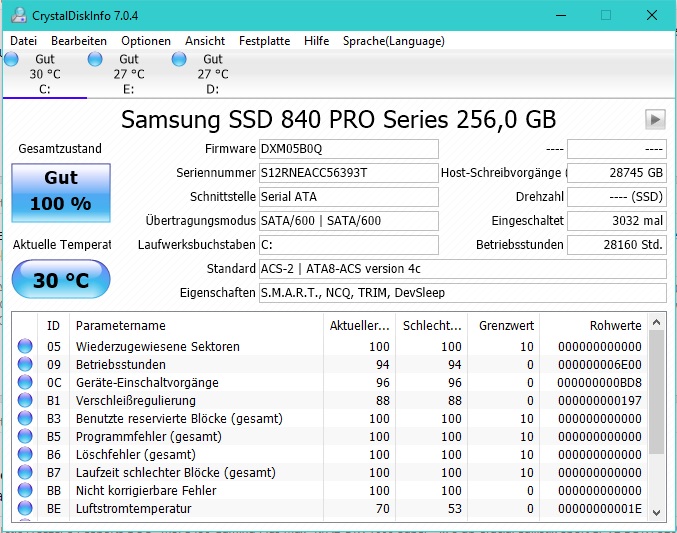677x533 pixels.
Task: Select the D: drive tab
Action: pyautogui.click(x=212, y=74)
